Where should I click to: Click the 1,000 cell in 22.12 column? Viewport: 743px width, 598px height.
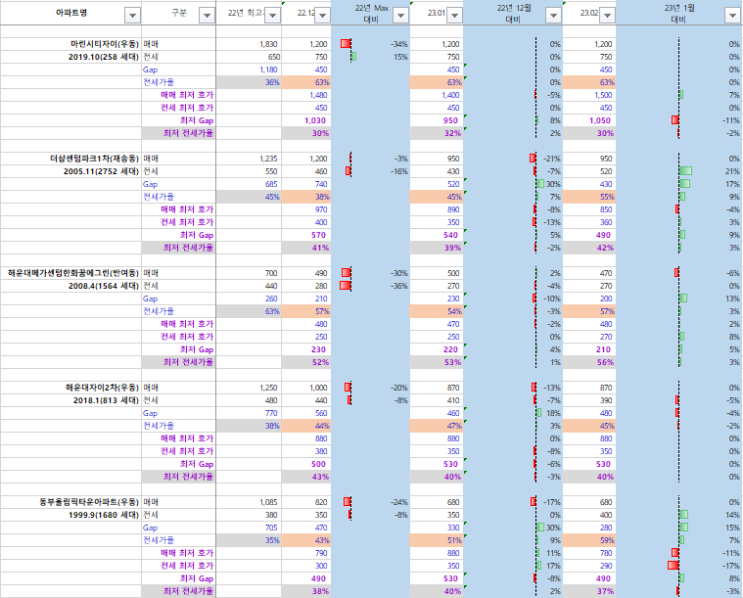click(307, 388)
